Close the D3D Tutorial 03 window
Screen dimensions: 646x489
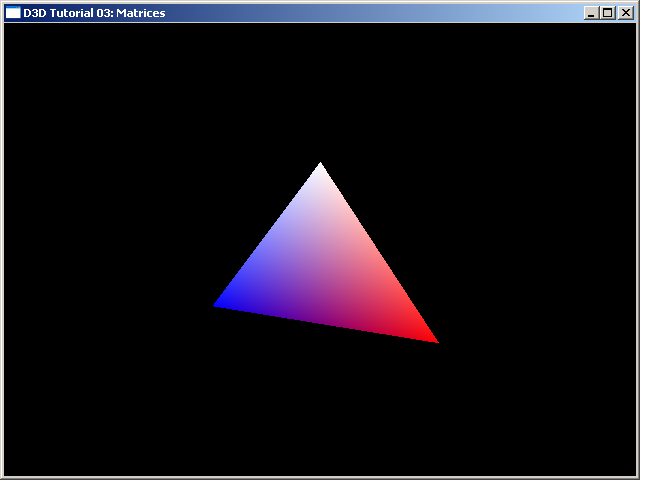pyautogui.click(x=626, y=13)
